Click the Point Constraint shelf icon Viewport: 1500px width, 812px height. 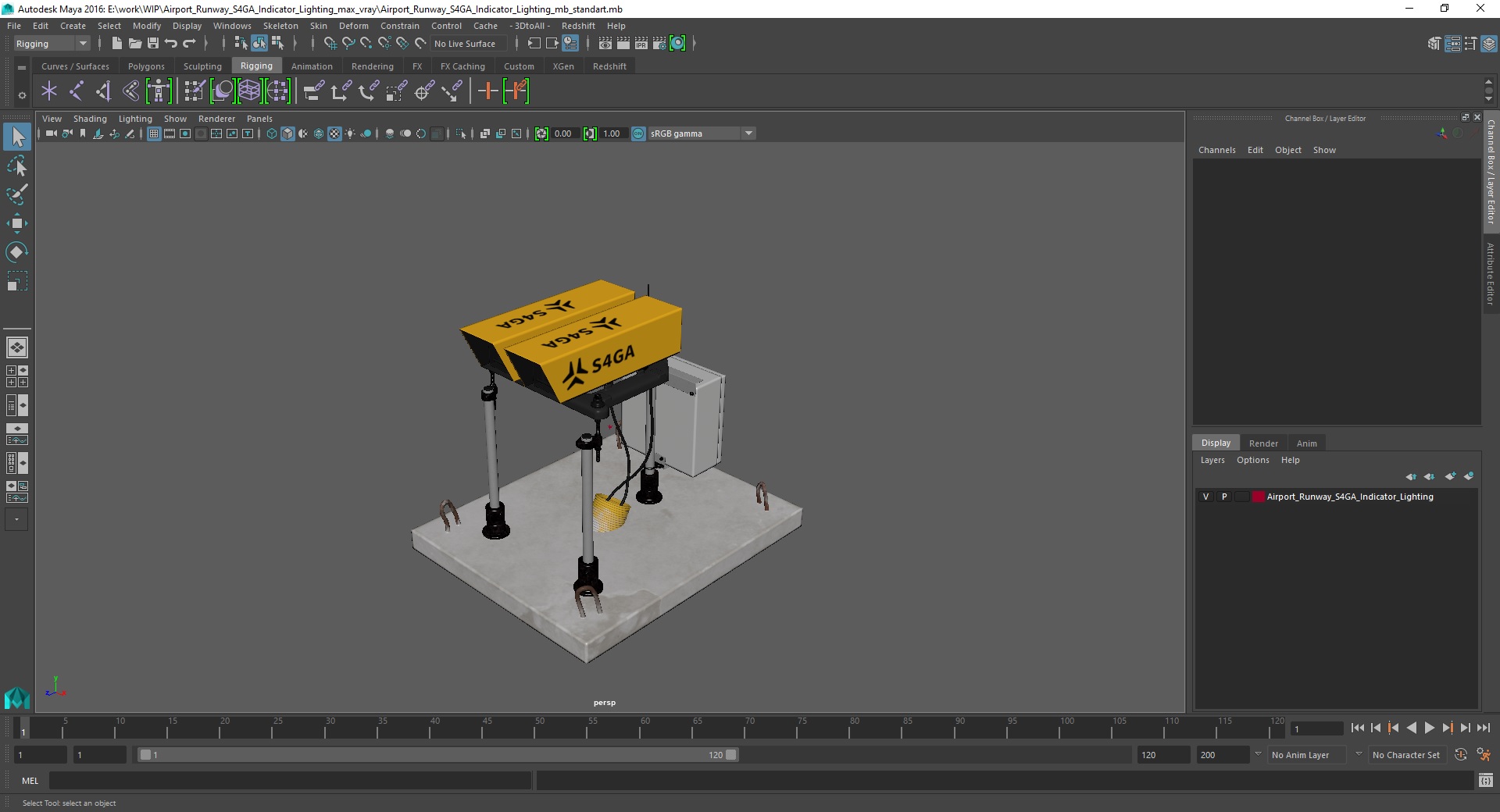[x=341, y=91]
